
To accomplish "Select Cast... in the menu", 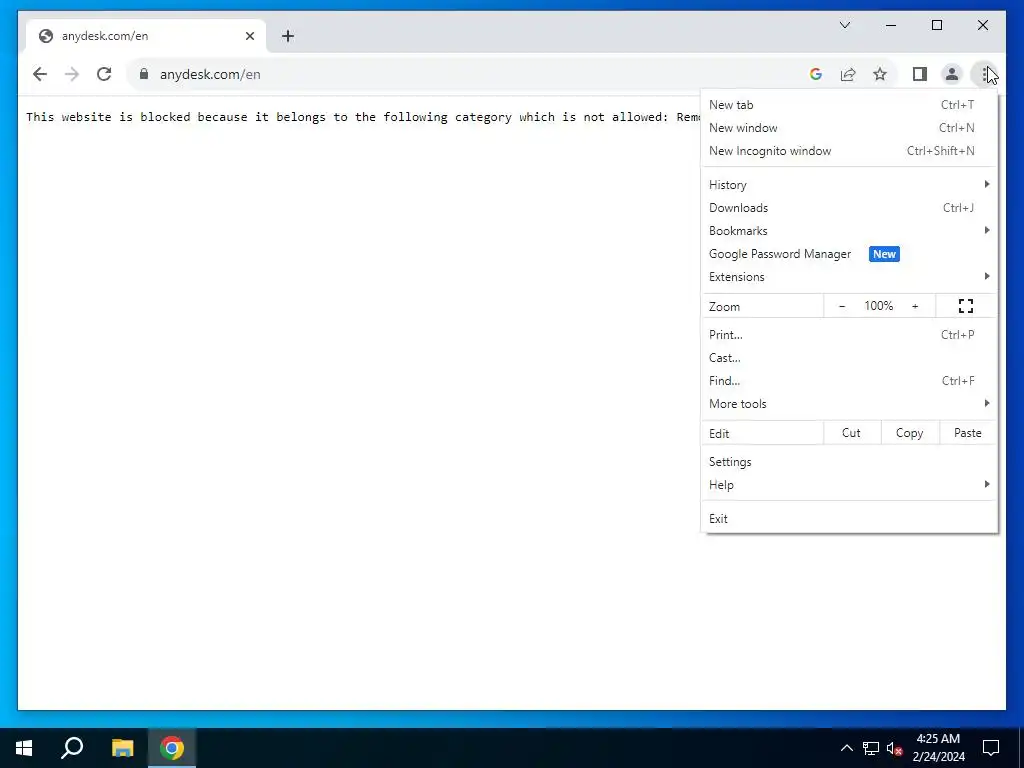I will [x=849, y=358].
